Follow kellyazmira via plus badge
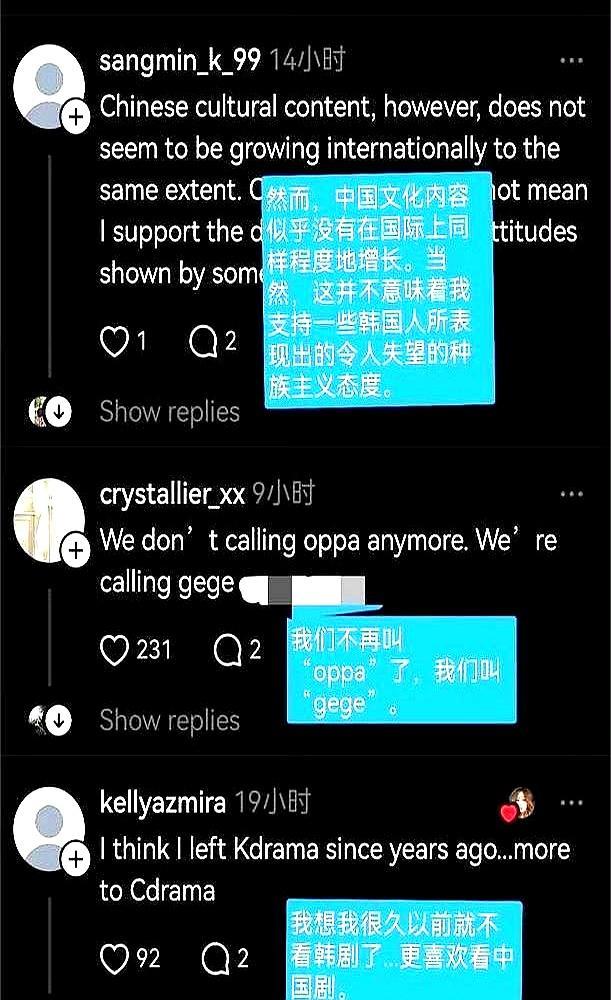 click(x=76, y=859)
